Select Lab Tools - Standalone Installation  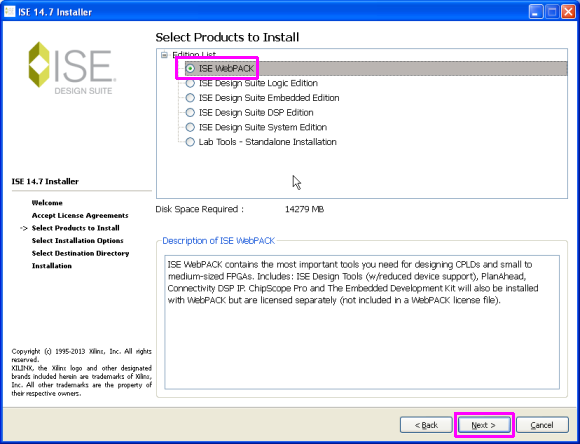pyautogui.click(x=190, y=142)
